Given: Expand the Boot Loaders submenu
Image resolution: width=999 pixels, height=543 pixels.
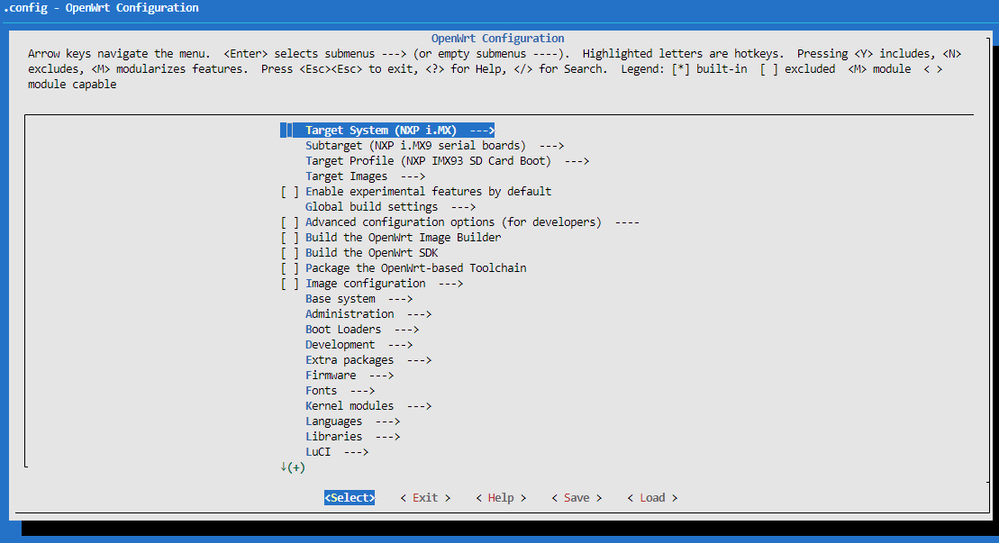Looking at the screenshot, I should click(x=362, y=329).
